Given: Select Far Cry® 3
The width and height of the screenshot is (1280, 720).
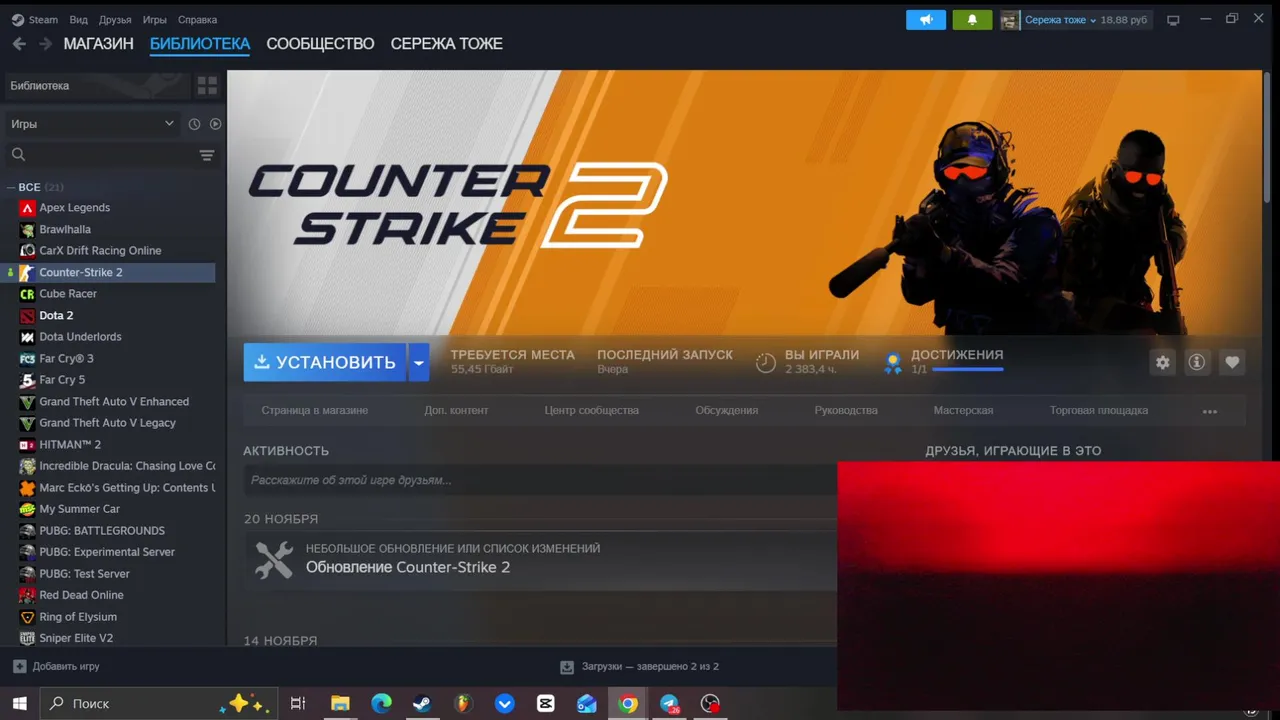Looking at the screenshot, I should pyautogui.click(x=66, y=358).
